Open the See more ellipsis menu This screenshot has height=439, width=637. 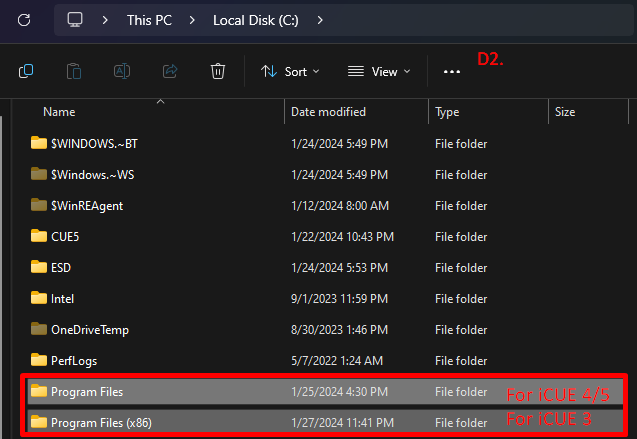452,72
